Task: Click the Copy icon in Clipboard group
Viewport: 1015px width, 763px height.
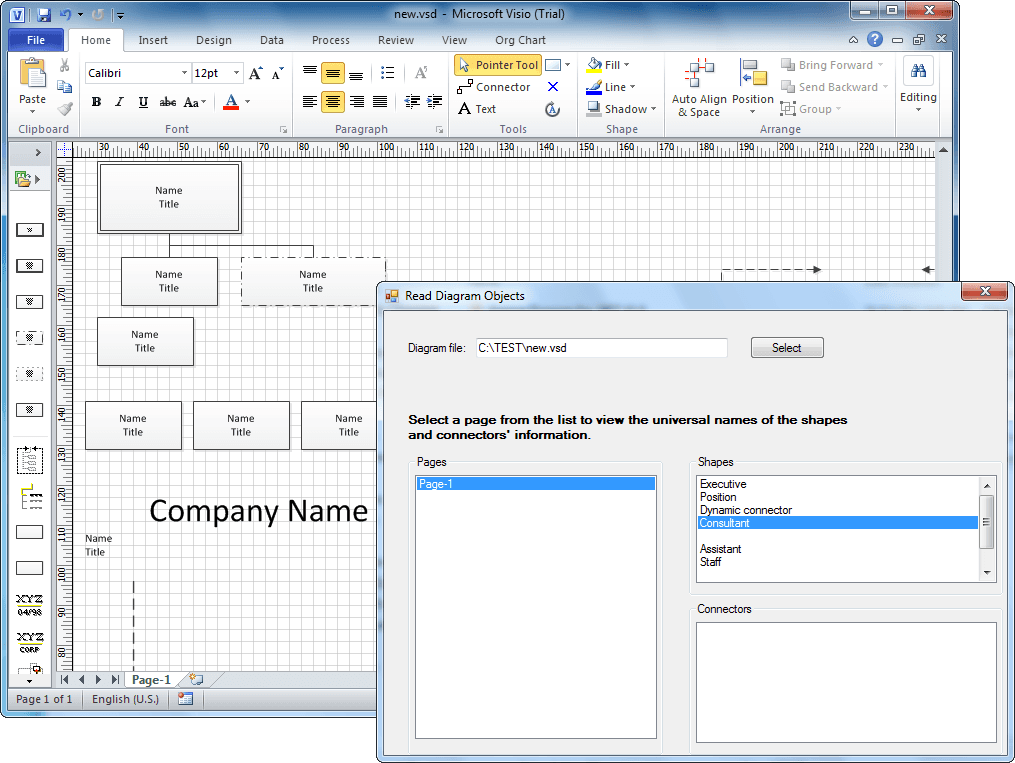Action: click(x=64, y=86)
